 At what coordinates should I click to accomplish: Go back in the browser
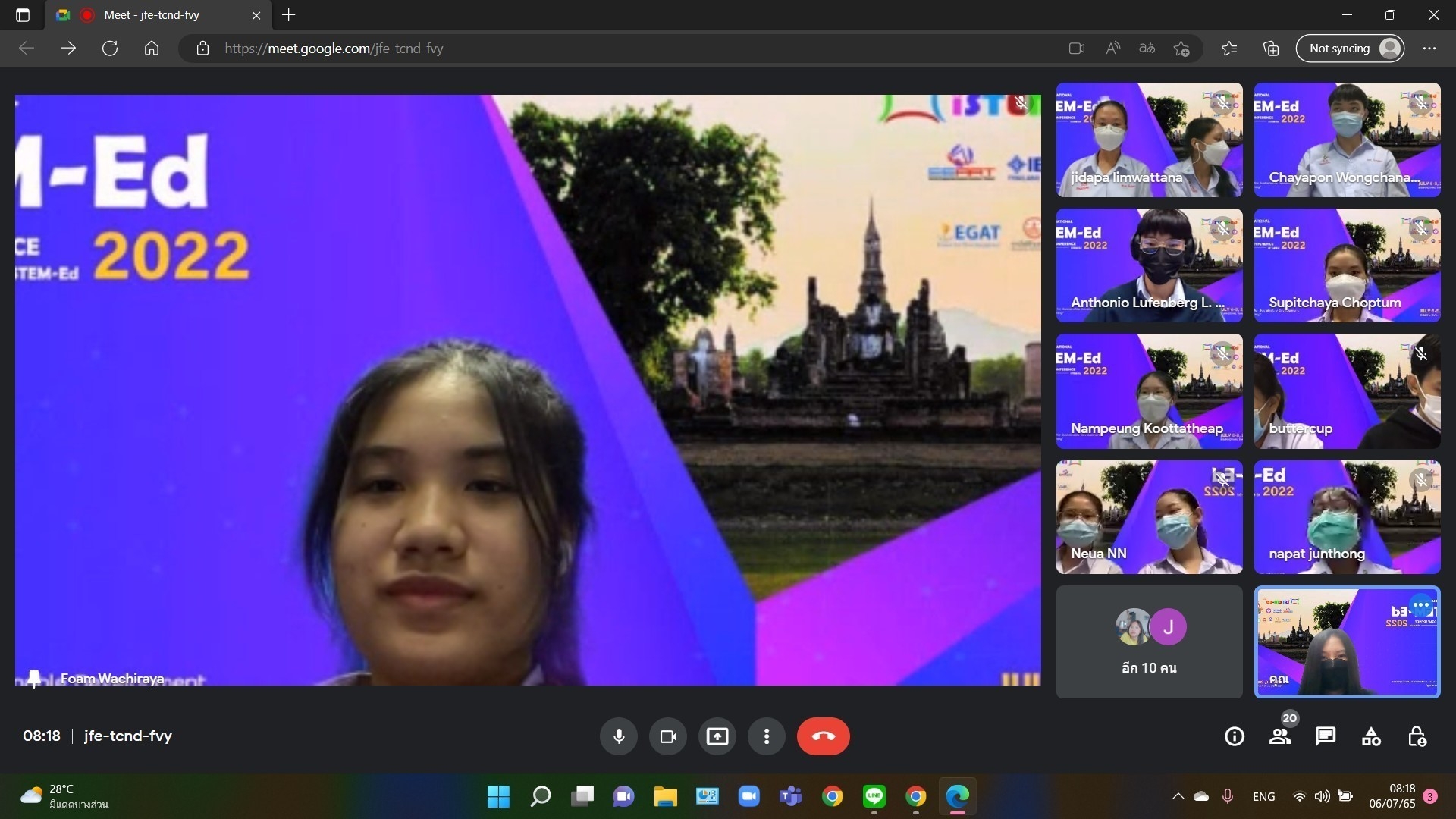[27, 49]
